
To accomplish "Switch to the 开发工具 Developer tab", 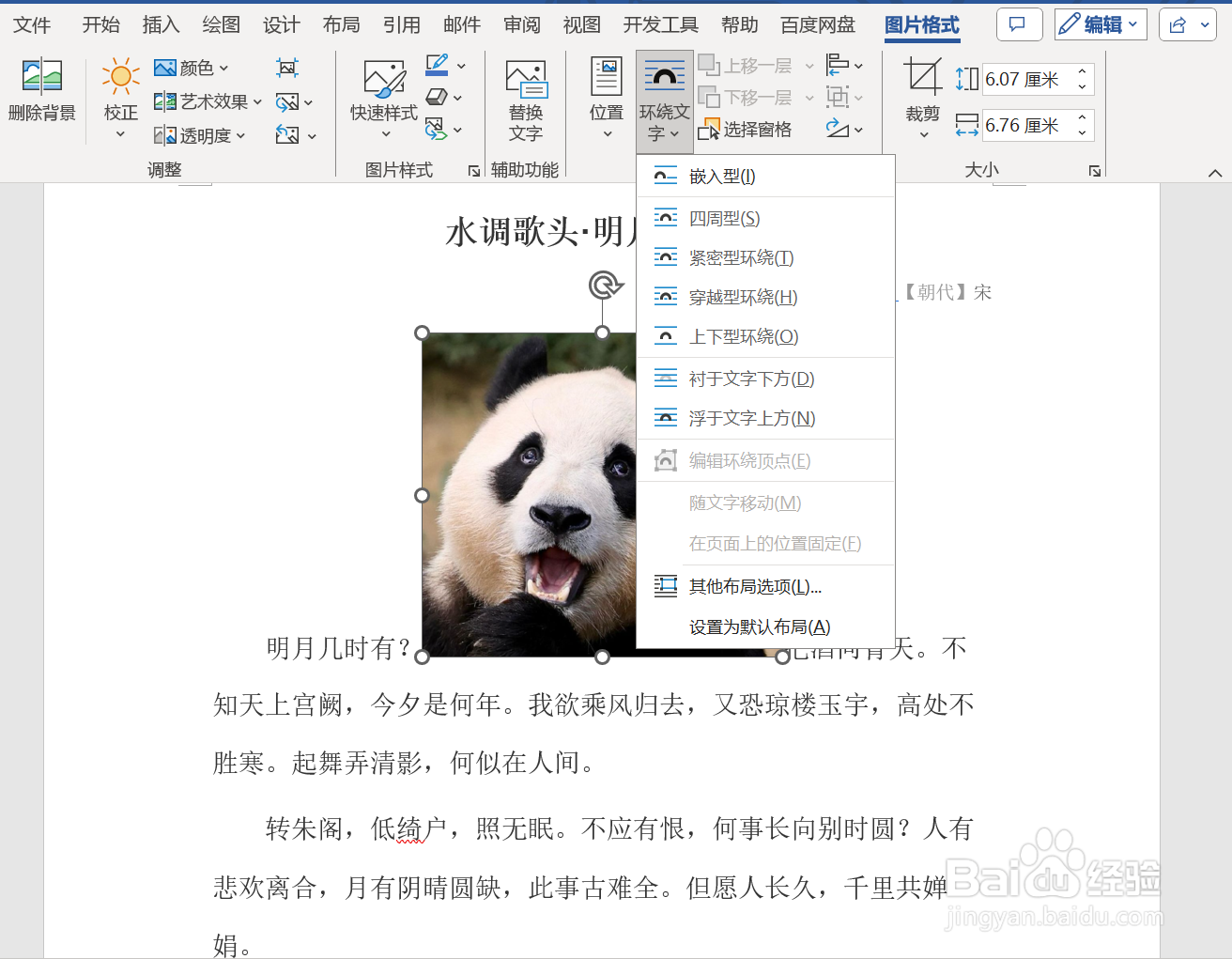I will (661, 24).
